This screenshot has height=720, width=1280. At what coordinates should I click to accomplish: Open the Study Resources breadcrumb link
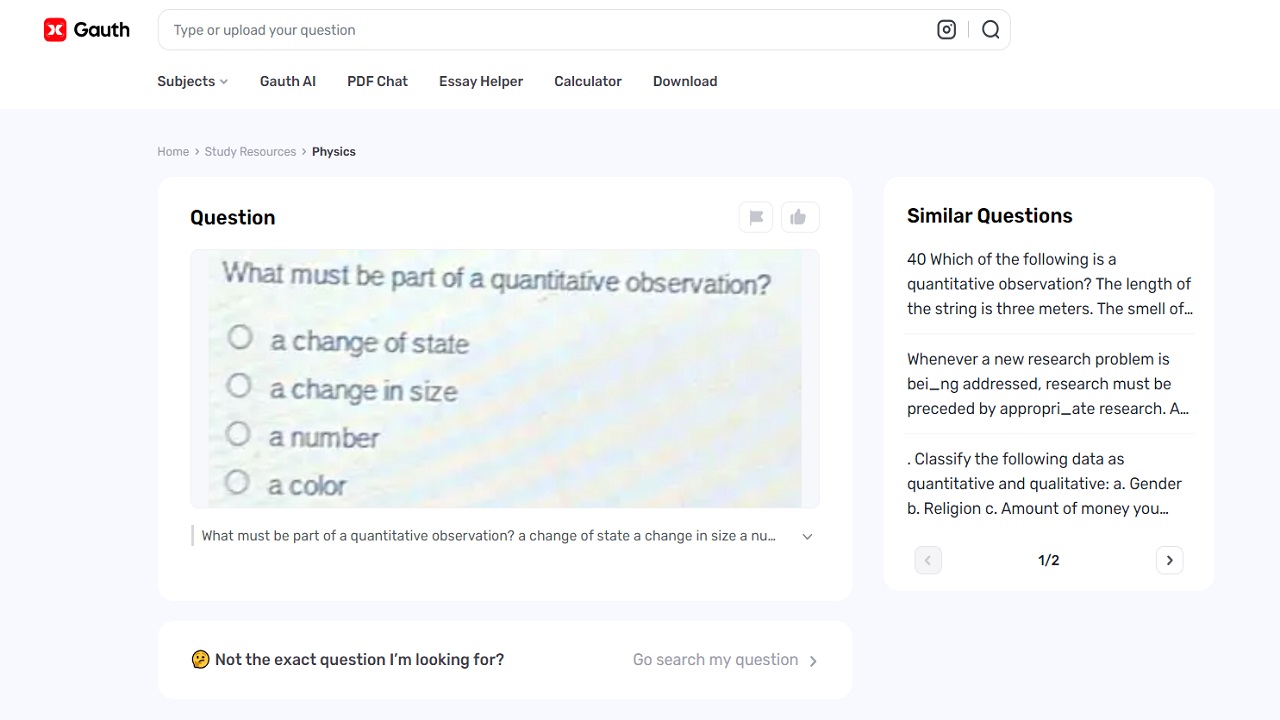coord(250,151)
